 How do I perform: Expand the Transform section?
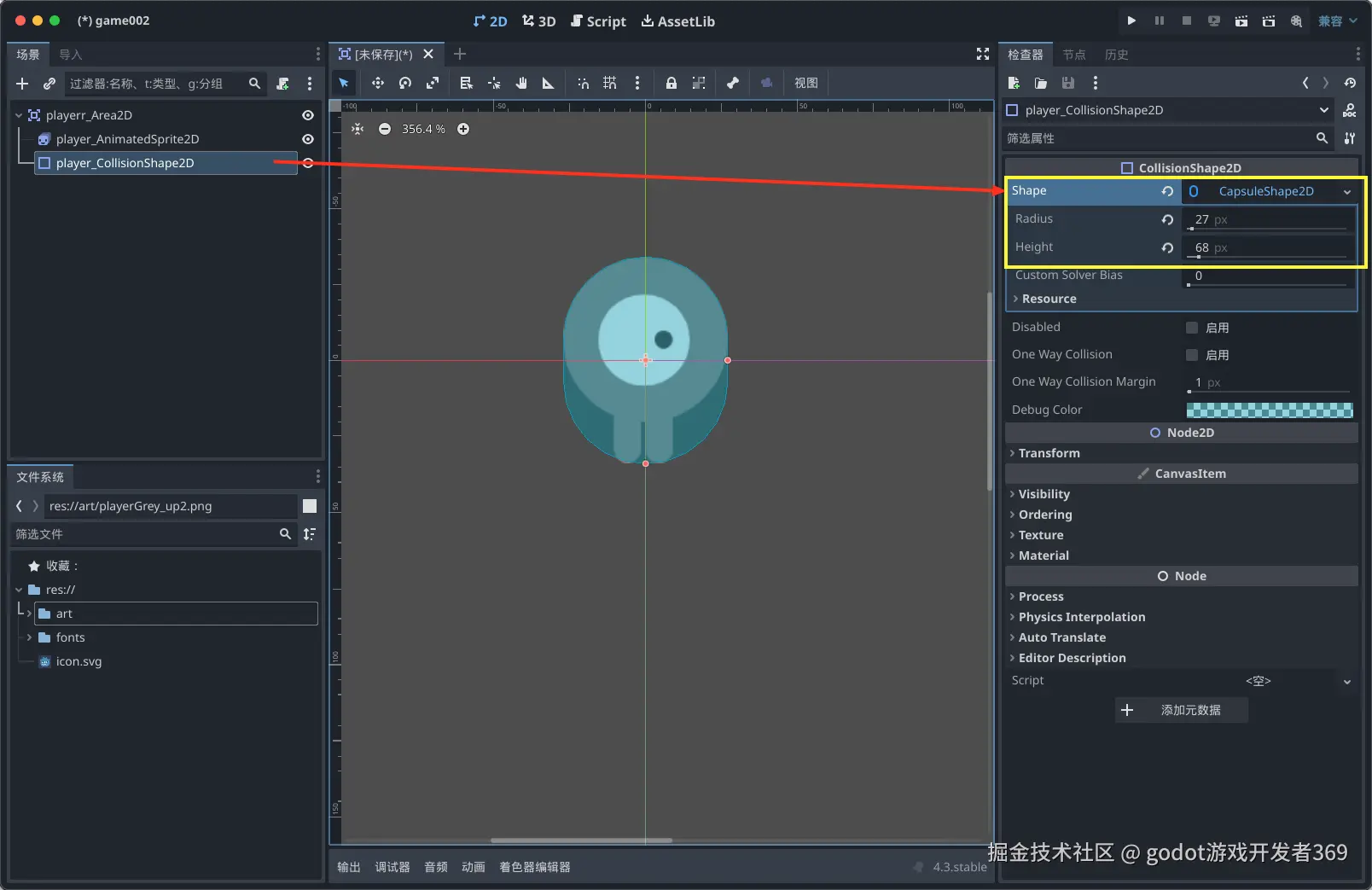pyautogui.click(x=1049, y=453)
